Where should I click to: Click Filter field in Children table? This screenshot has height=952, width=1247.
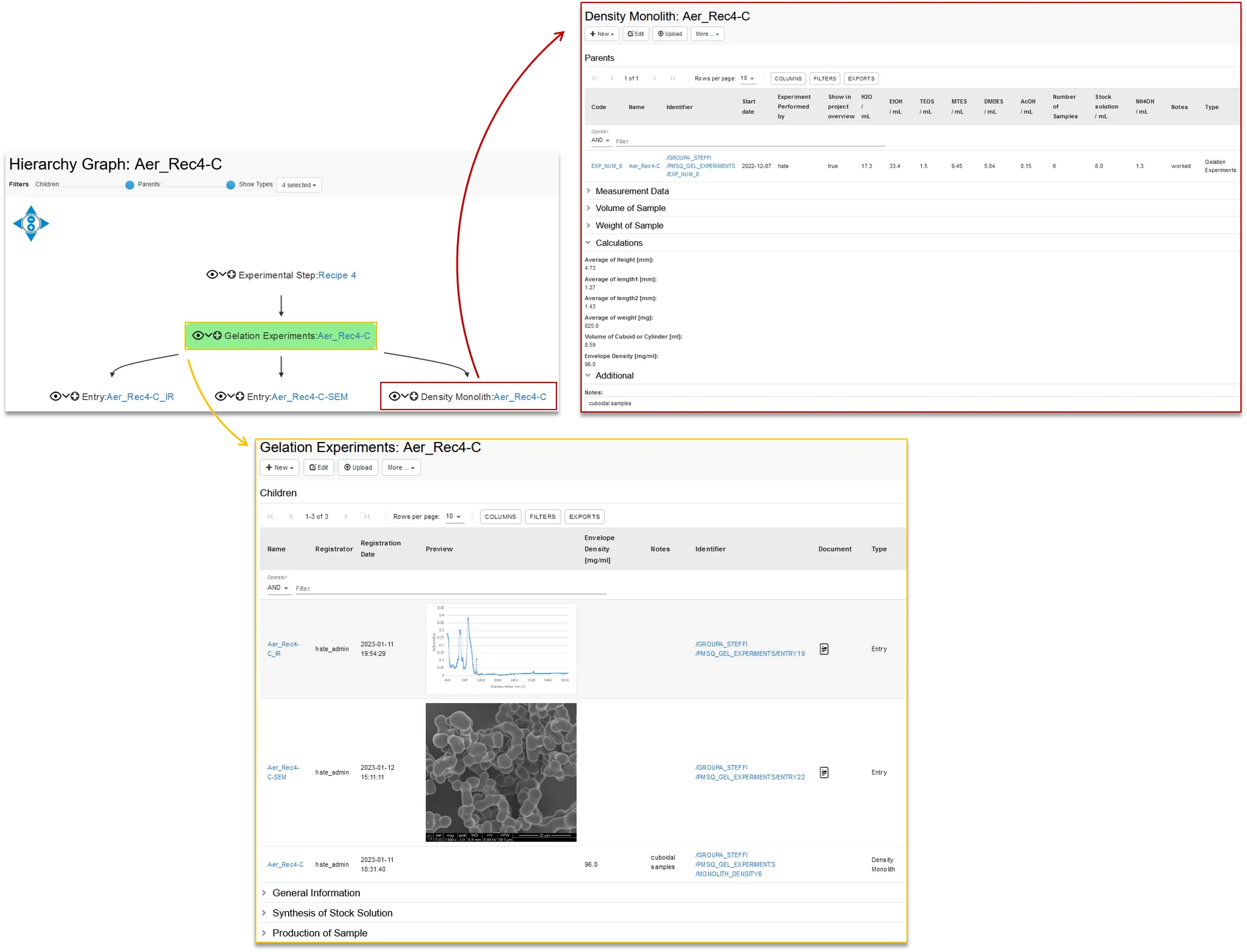coord(451,589)
